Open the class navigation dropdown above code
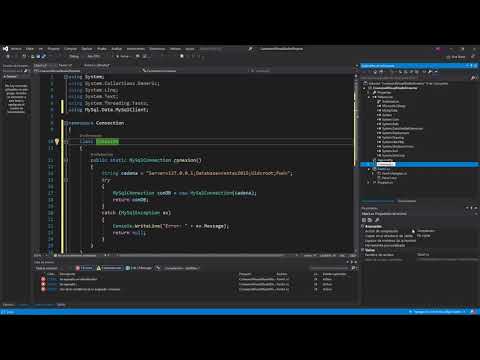 click(x=194, y=71)
